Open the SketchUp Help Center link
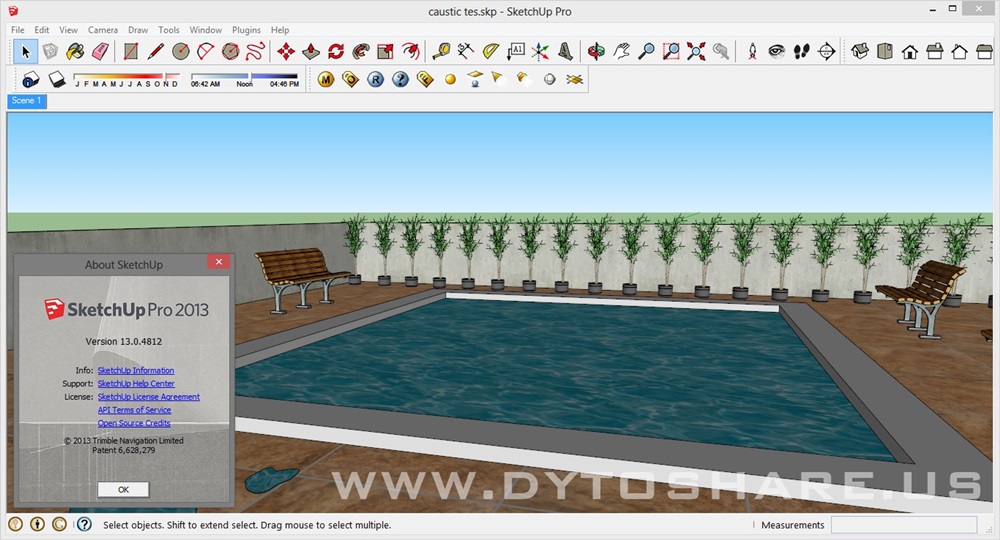The height and width of the screenshot is (540, 1000). (136, 383)
